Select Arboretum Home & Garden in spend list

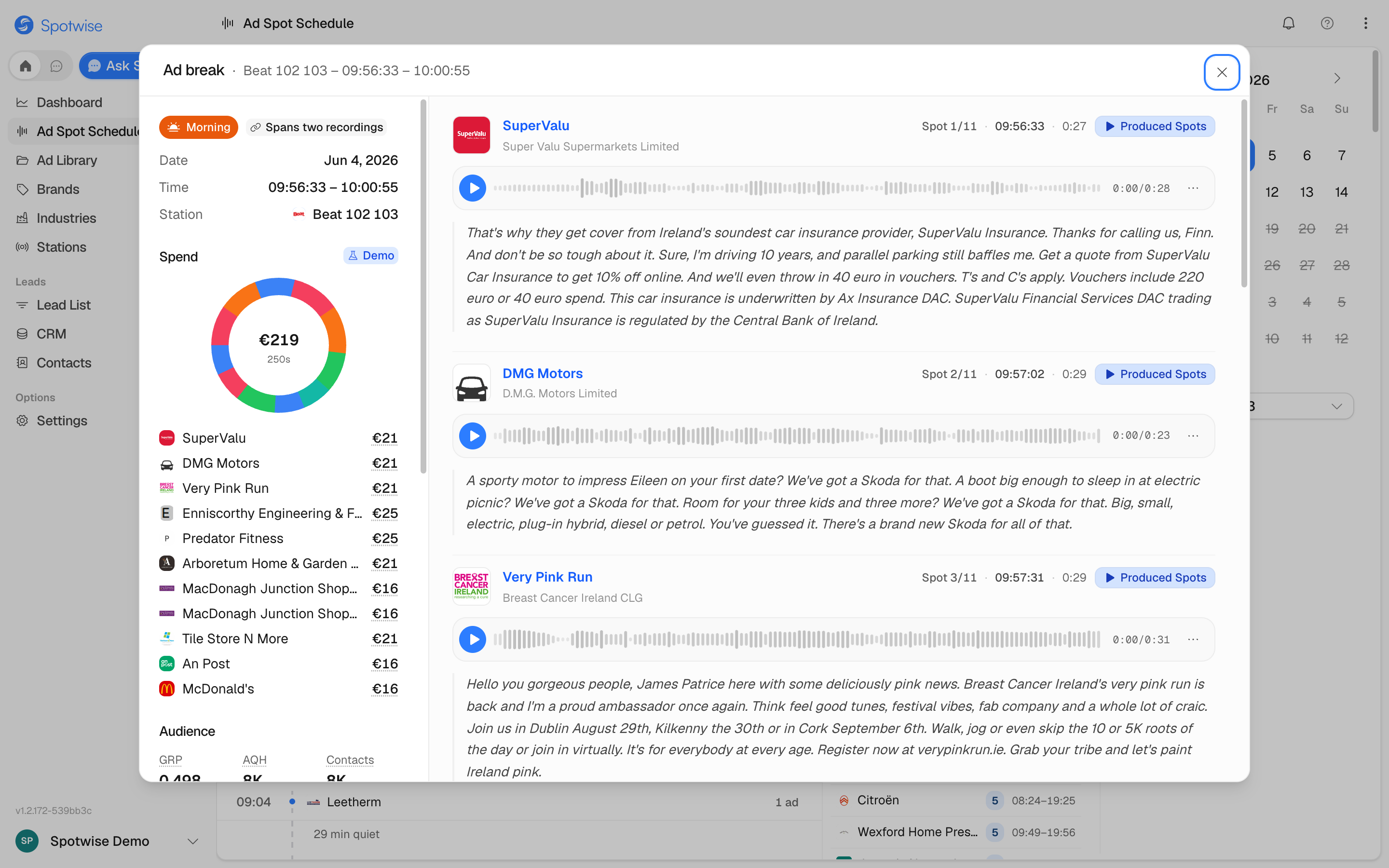pyautogui.click(x=278, y=564)
